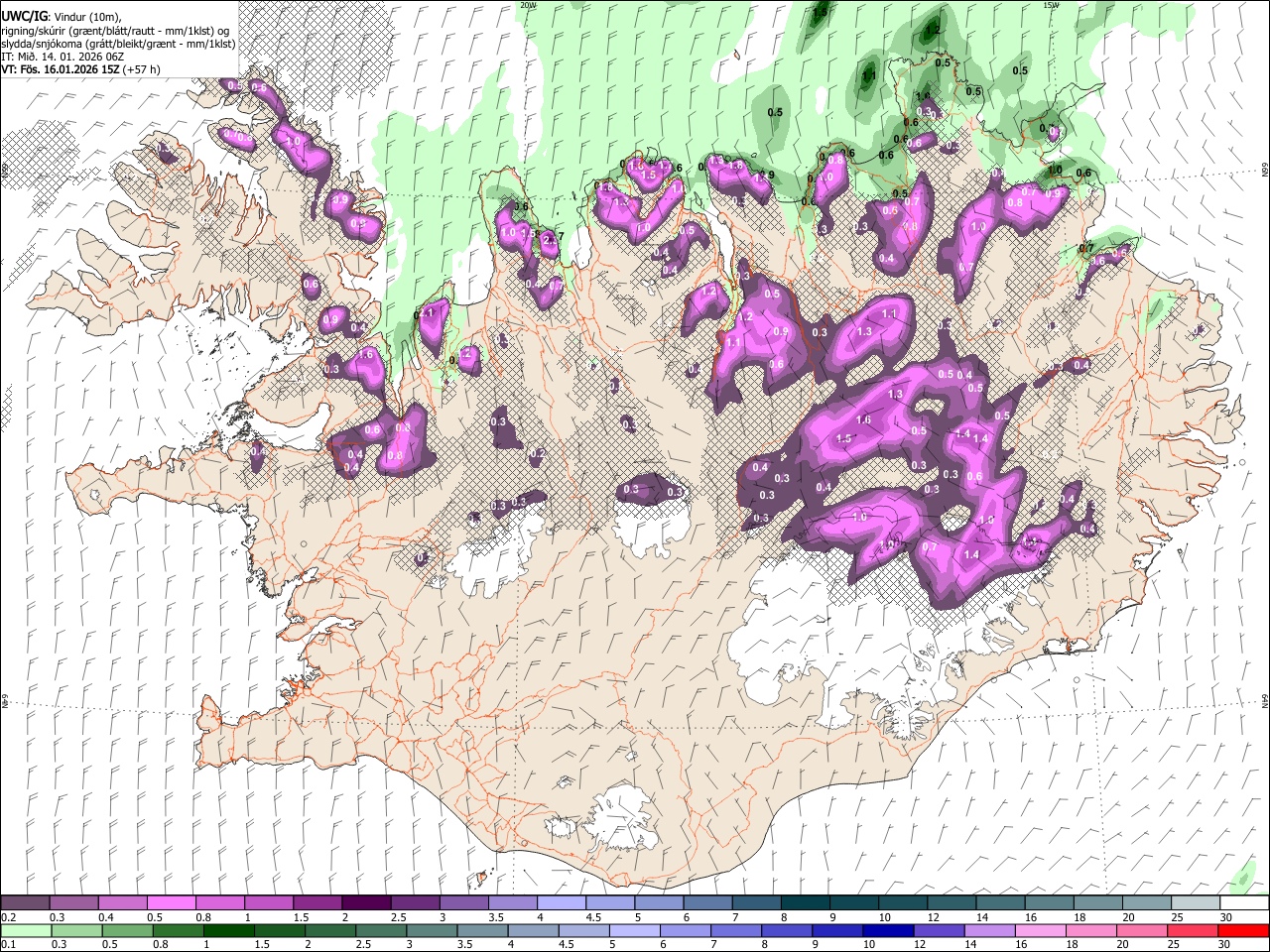Click the 0.2 tick label in the legend bar

point(9,917)
